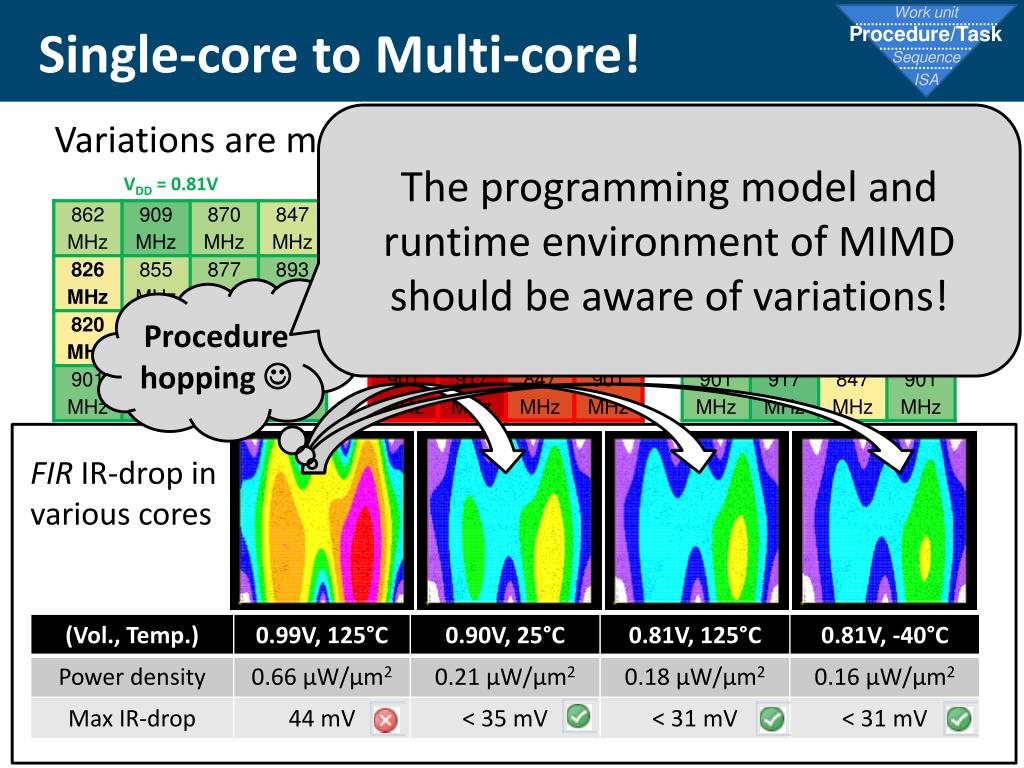1024x768 pixels.
Task: Click the green check in the 0.81V, -40°C column
Action: coord(959,719)
